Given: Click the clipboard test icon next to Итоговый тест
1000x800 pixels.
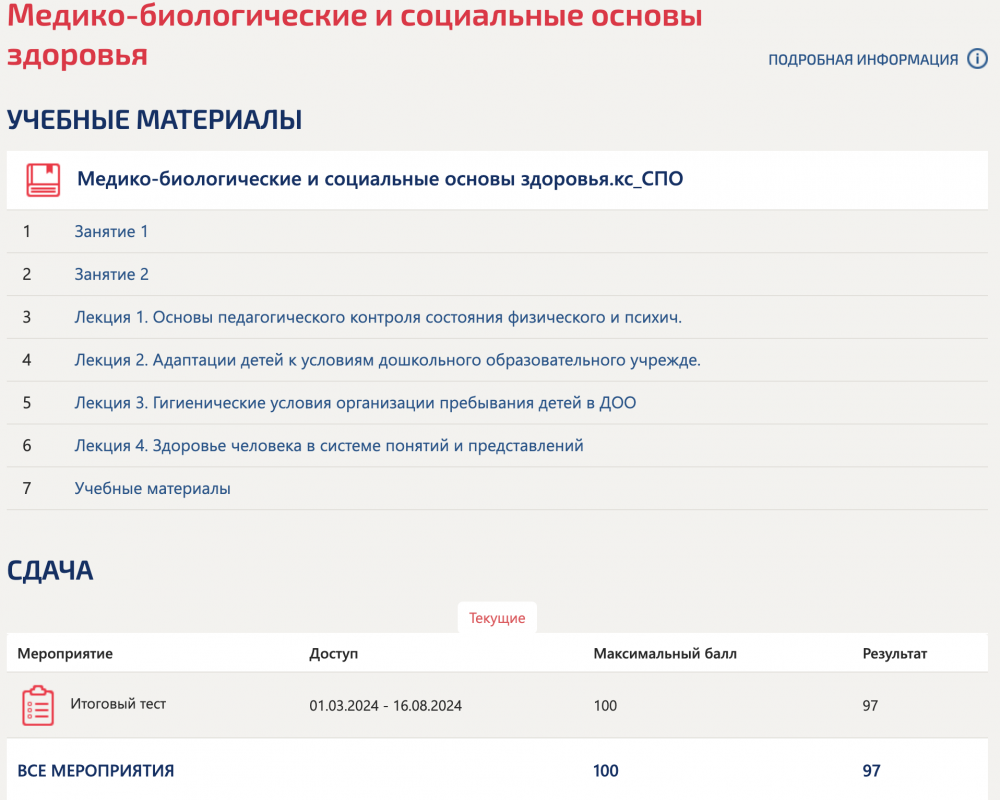Looking at the screenshot, I should (38, 706).
